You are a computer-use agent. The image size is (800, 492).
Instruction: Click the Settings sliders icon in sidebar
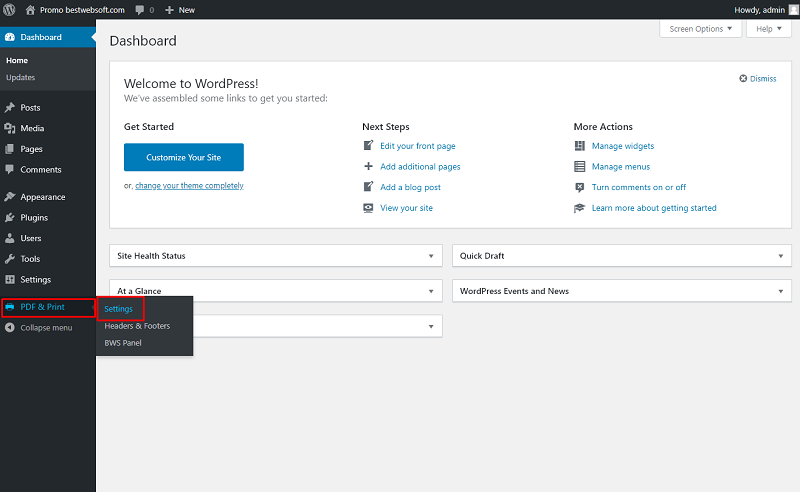point(10,280)
